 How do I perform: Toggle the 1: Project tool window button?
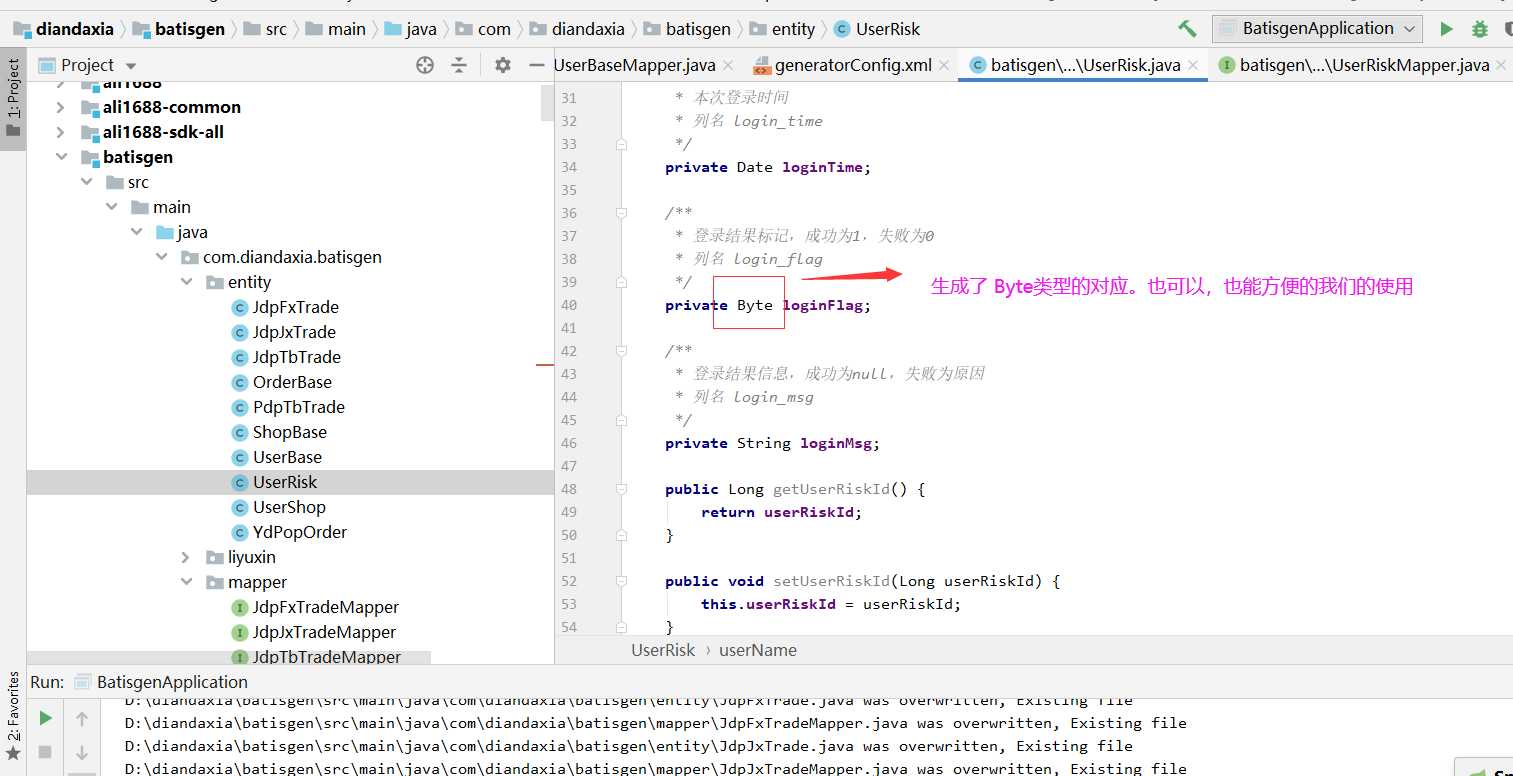pos(13,100)
